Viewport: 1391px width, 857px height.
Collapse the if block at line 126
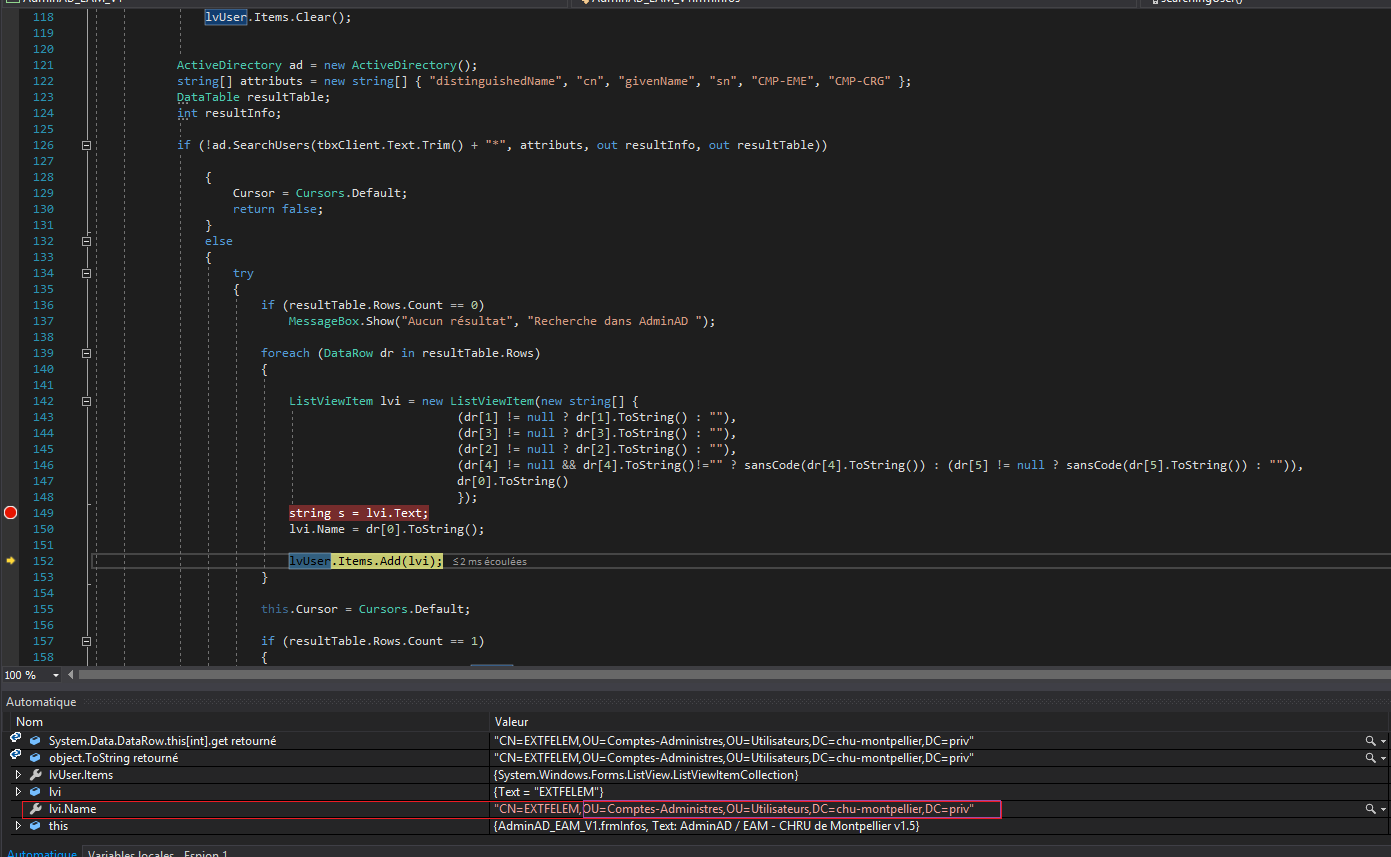(x=86, y=145)
